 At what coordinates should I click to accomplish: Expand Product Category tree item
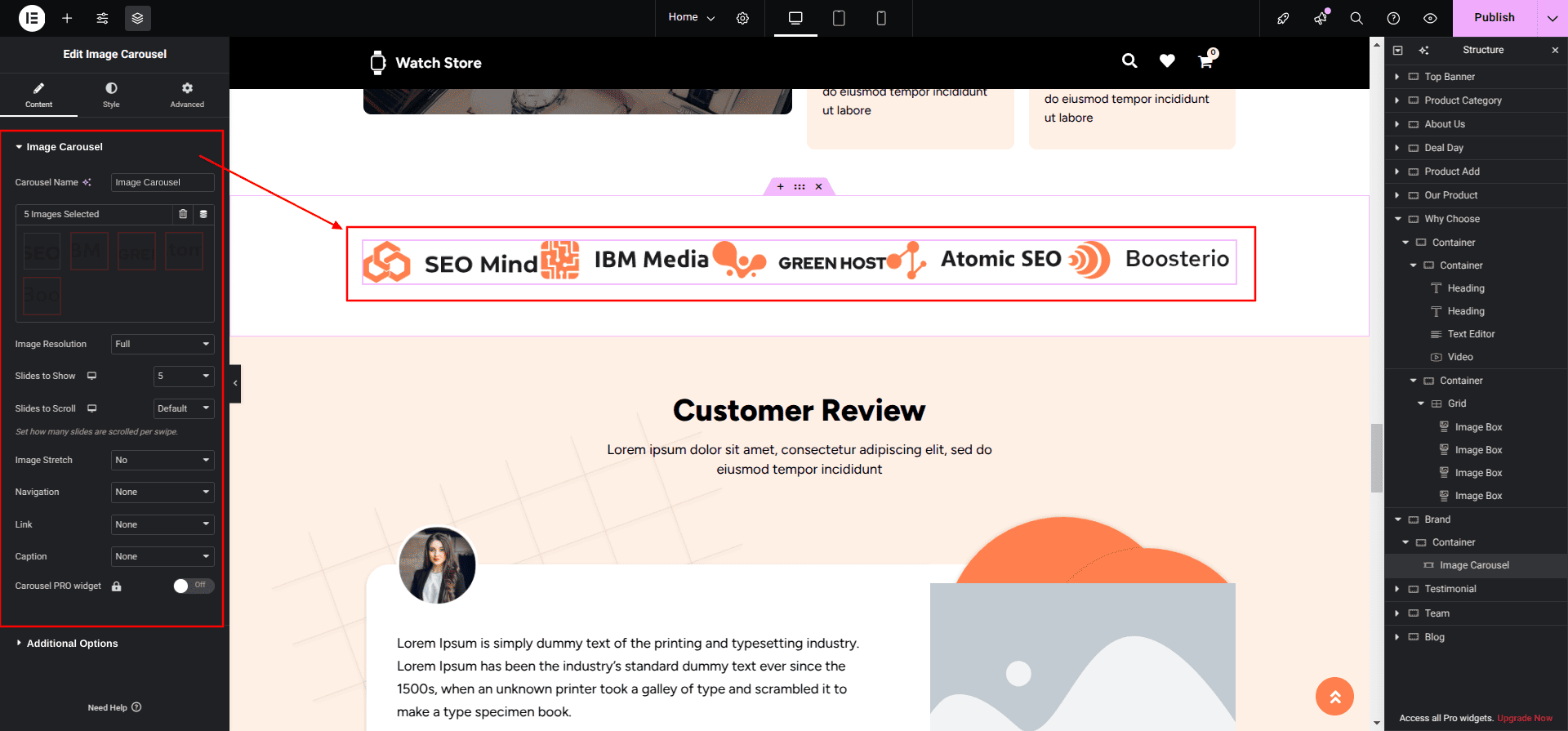pyautogui.click(x=1397, y=100)
